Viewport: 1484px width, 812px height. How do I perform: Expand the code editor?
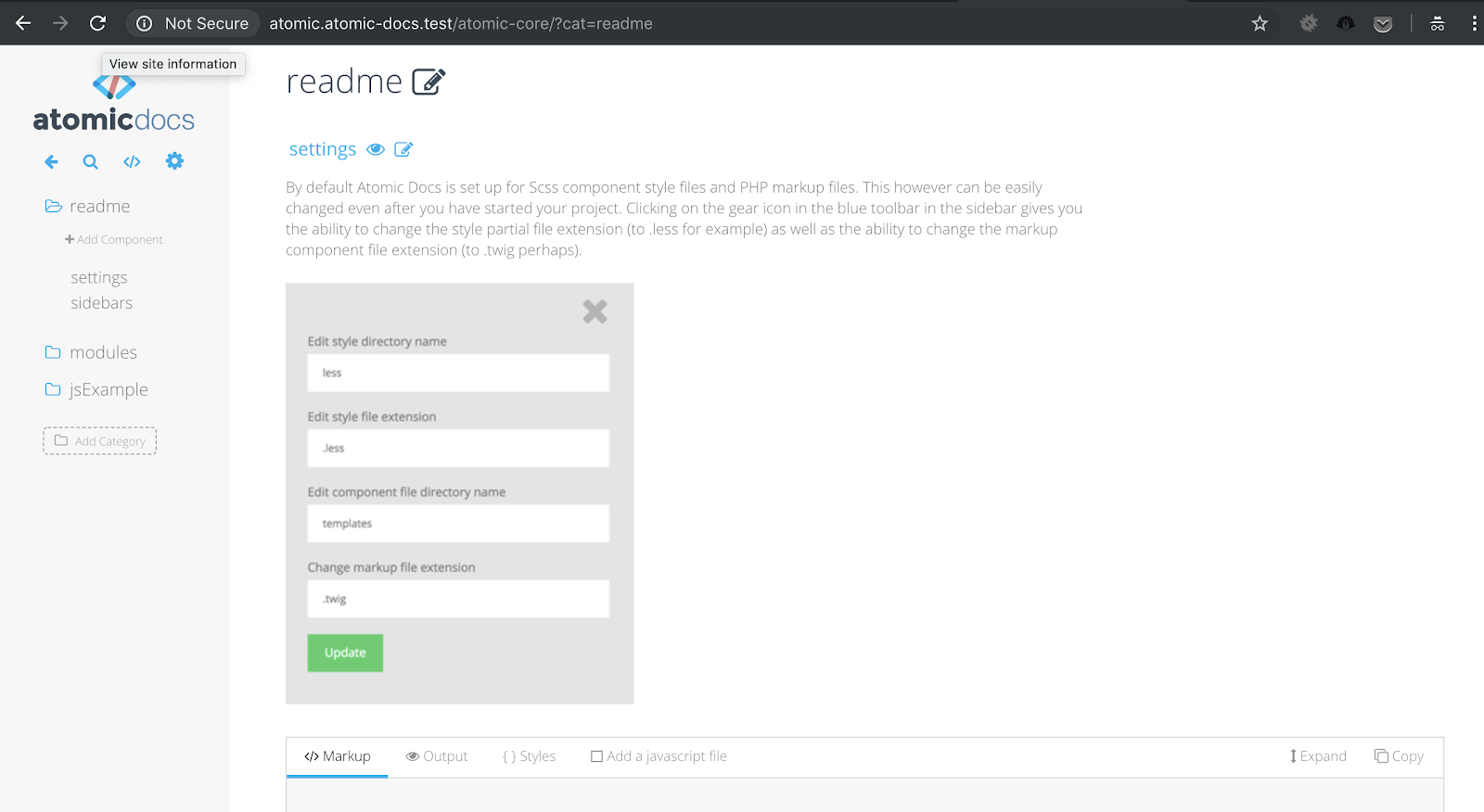(1318, 756)
